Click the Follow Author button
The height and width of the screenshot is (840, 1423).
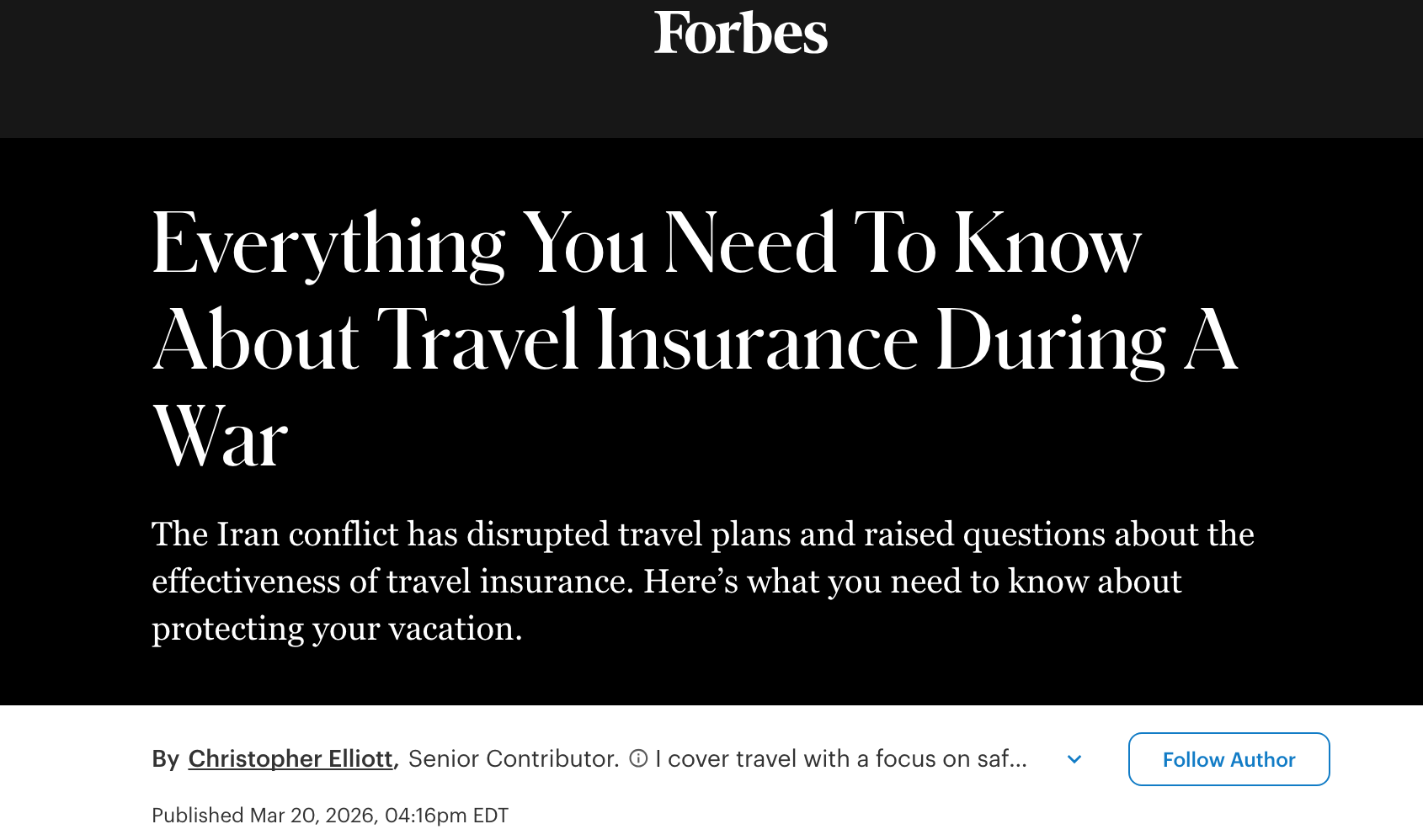click(1228, 758)
